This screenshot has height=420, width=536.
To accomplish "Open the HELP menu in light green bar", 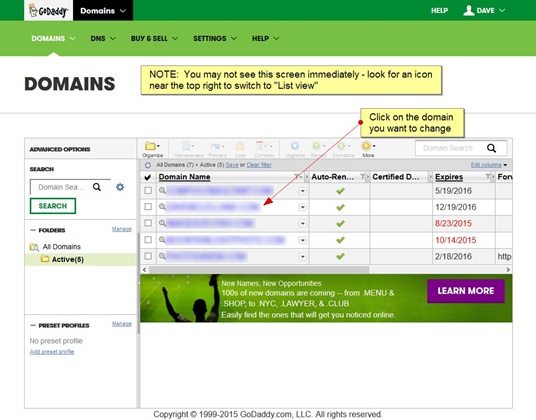I will [265, 38].
